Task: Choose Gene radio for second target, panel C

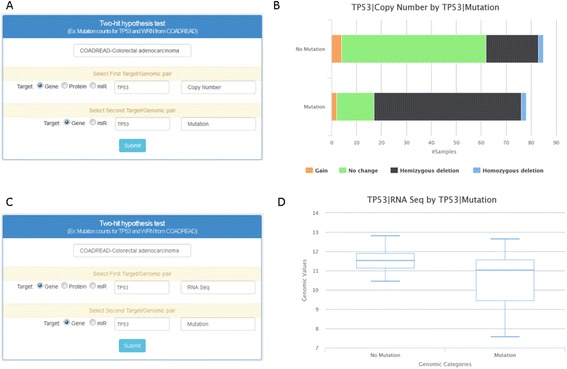Action: (67, 322)
